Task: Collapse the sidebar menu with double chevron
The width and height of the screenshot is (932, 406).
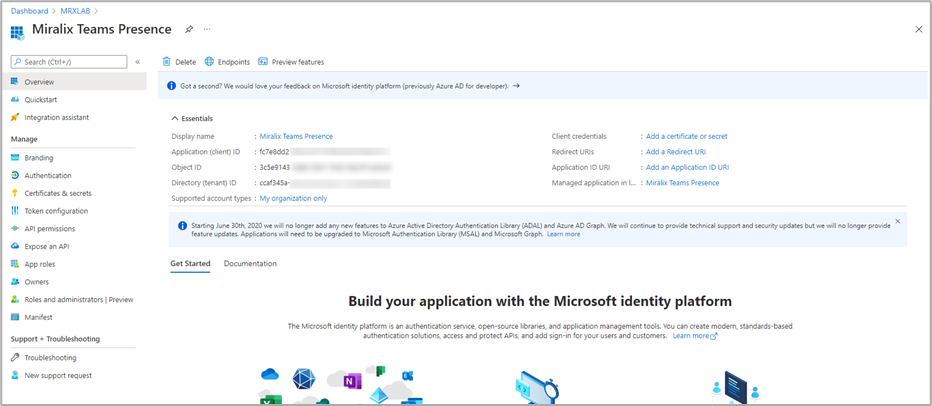Action: tap(137, 62)
